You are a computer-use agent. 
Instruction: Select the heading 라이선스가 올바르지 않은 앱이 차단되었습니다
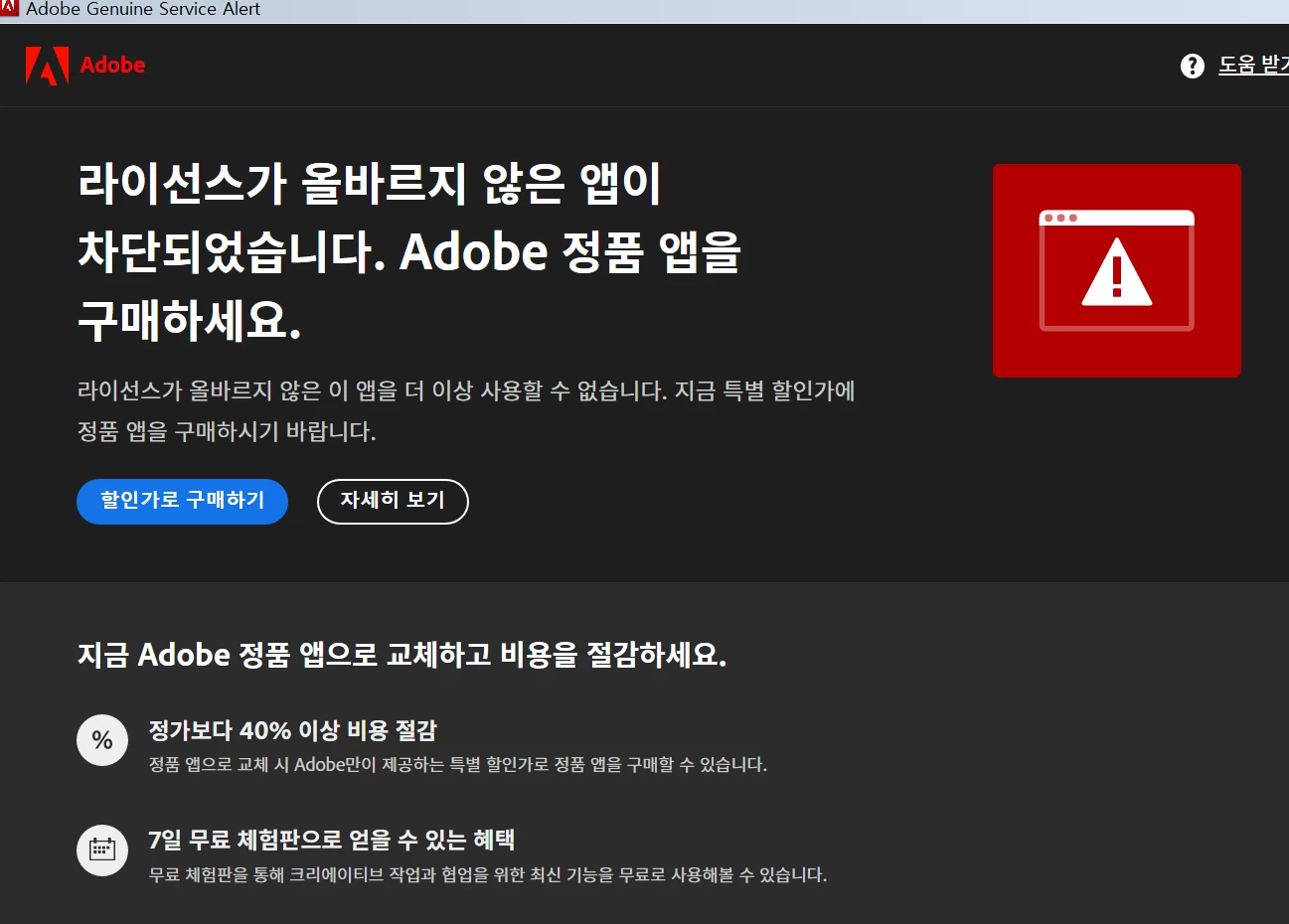(409, 252)
